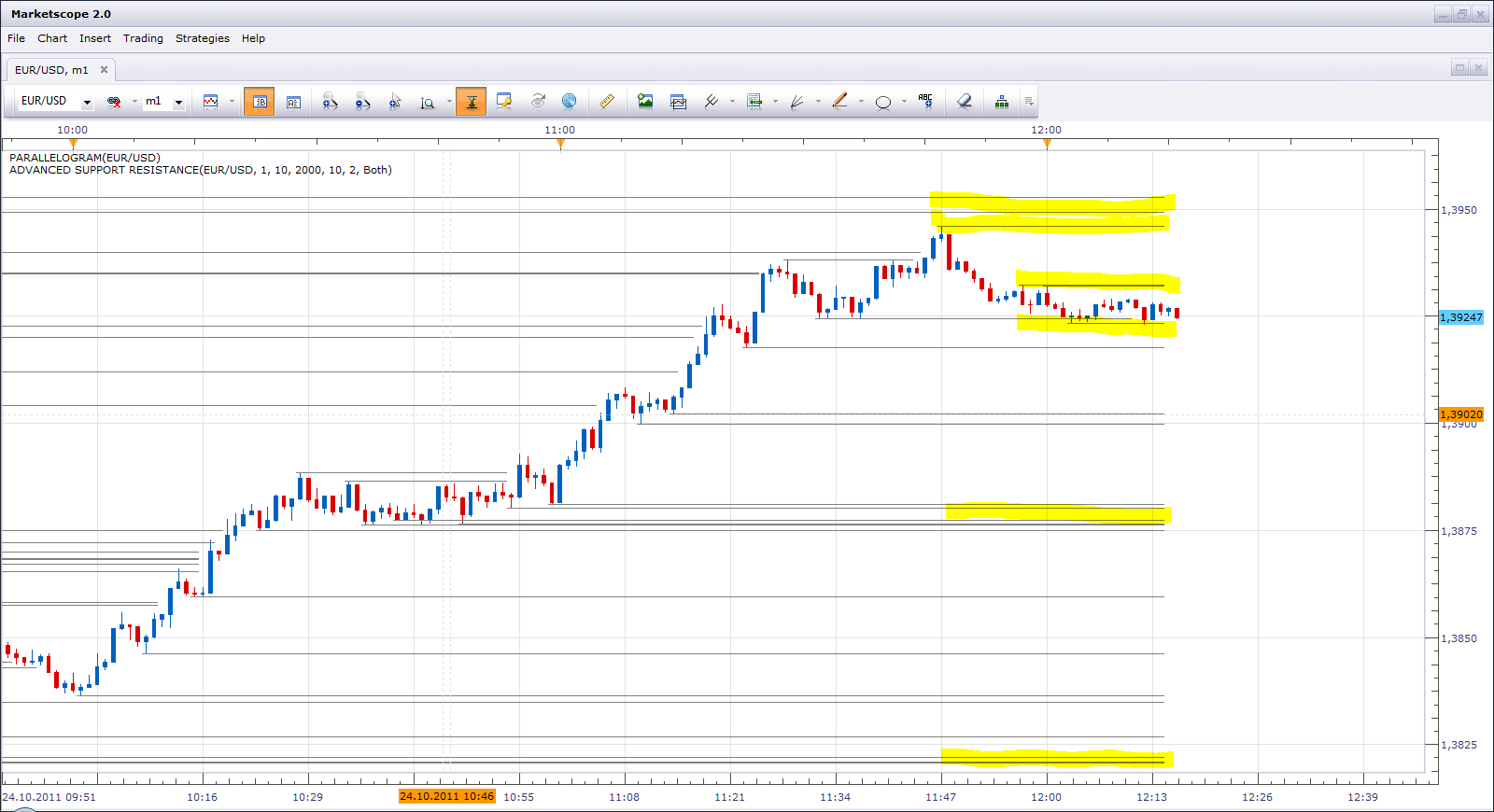
Task: Select the fan lines tool
Action: coord(796,102)
